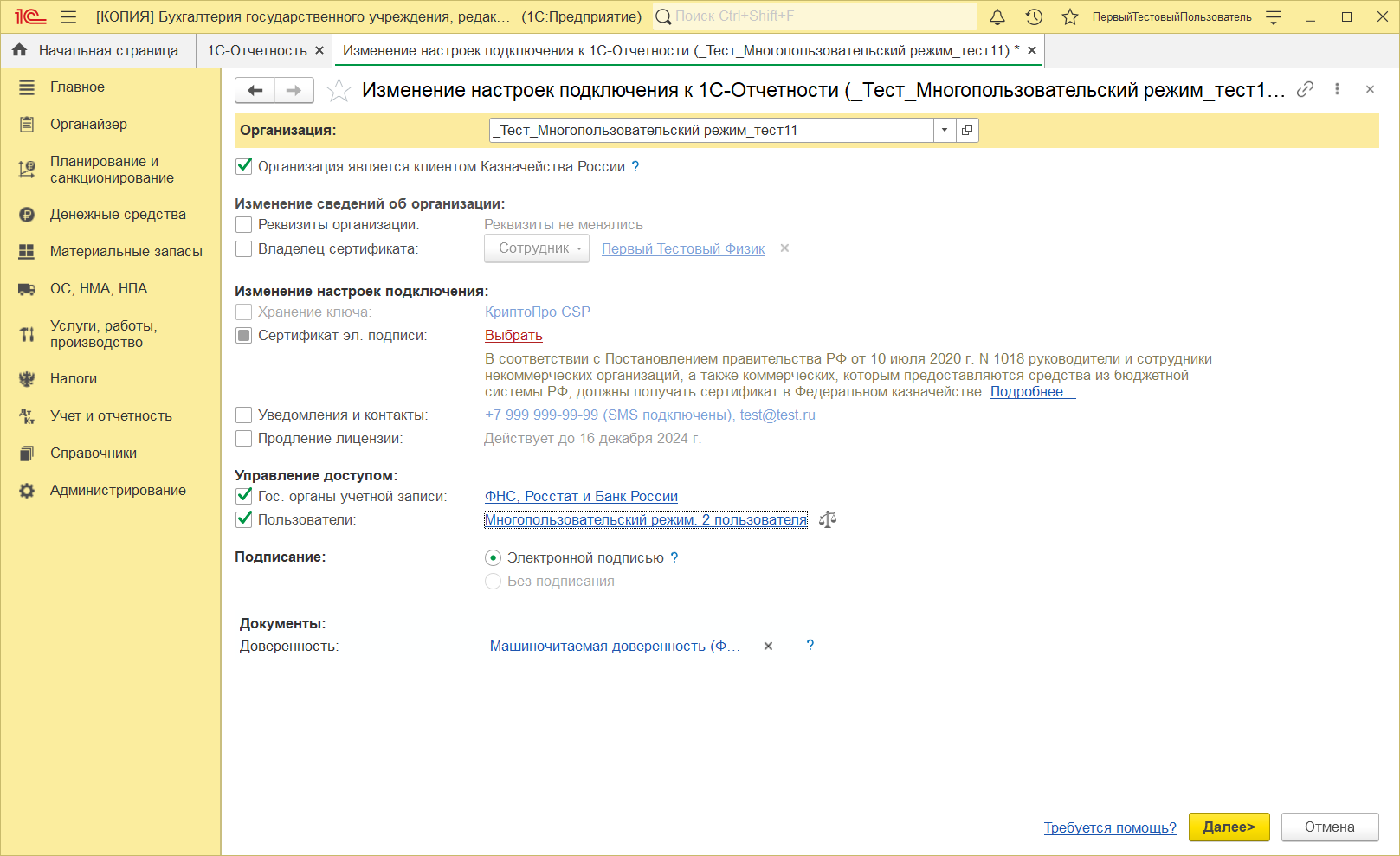Open the 1C main menu logo
Screen dimensions: 1400x856
(29, 16)
